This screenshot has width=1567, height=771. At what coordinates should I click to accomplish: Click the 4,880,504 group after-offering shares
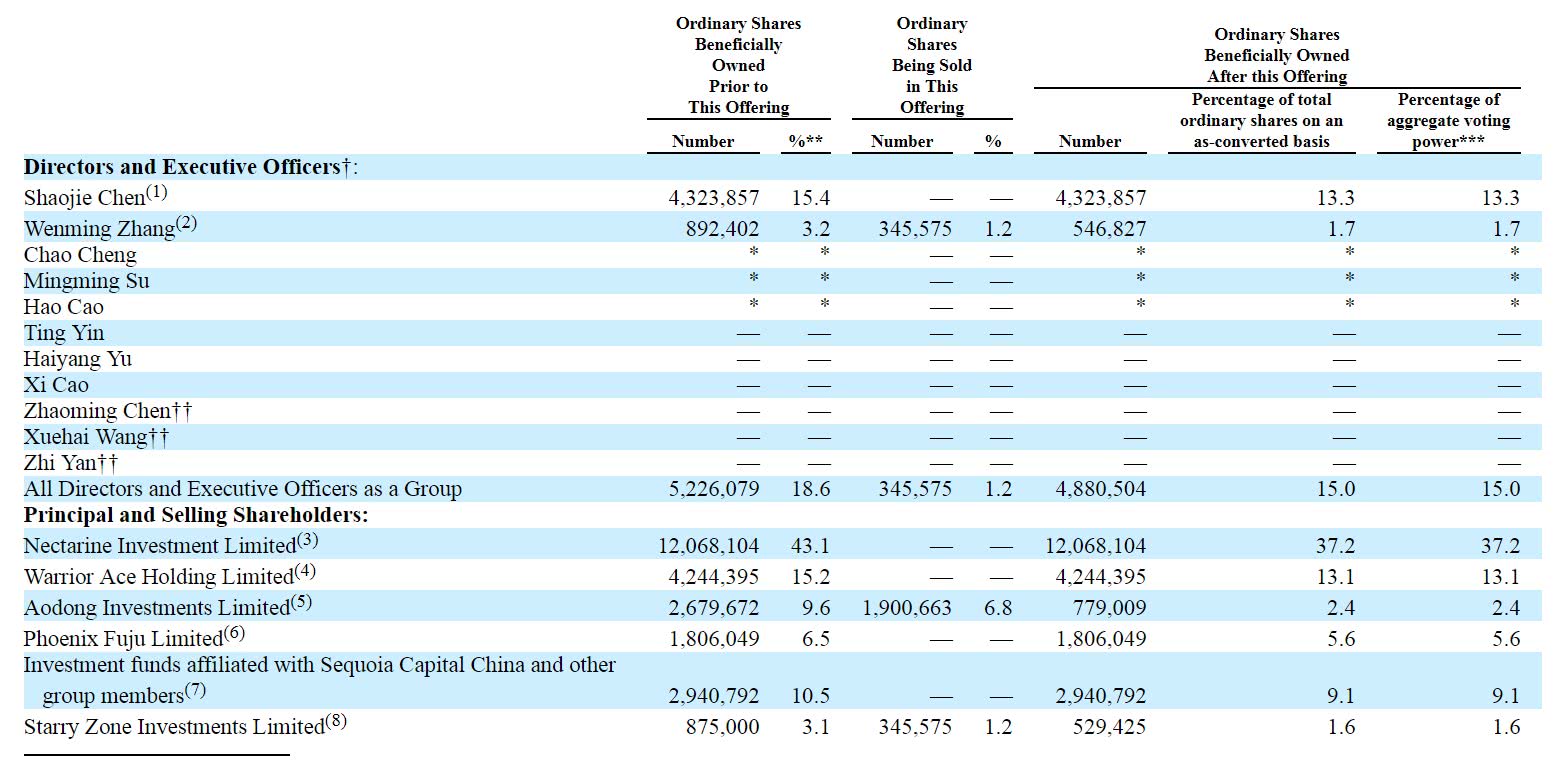point(1102,489)
